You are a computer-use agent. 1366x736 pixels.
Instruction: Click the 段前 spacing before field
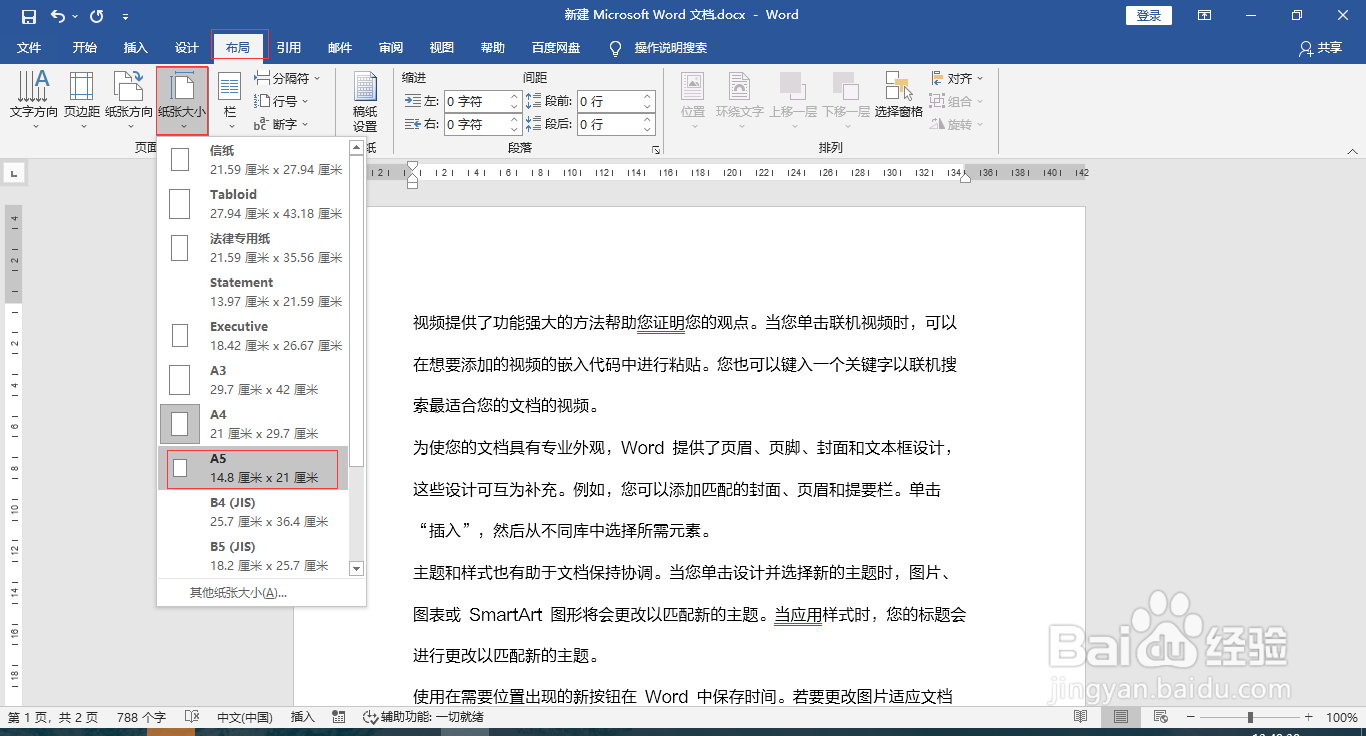pyautogui.click(x=610, y=101)
